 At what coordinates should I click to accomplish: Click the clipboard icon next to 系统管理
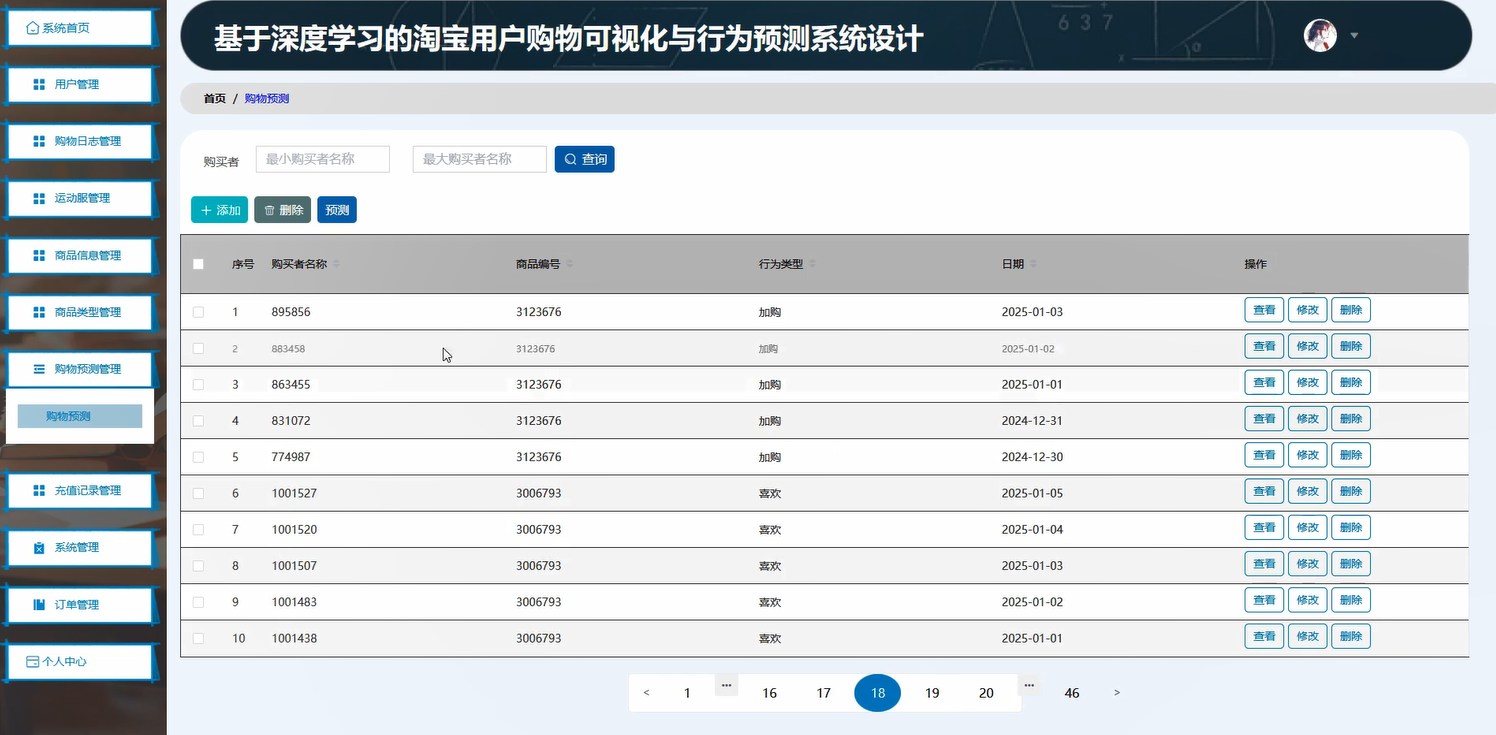[x=39, y=548]
